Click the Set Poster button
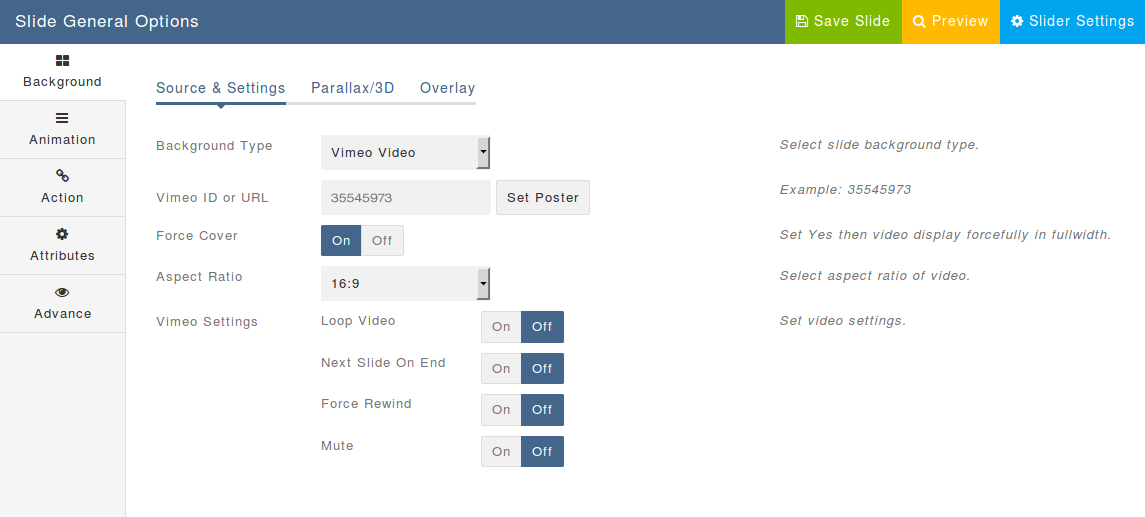 click(543, 198)
